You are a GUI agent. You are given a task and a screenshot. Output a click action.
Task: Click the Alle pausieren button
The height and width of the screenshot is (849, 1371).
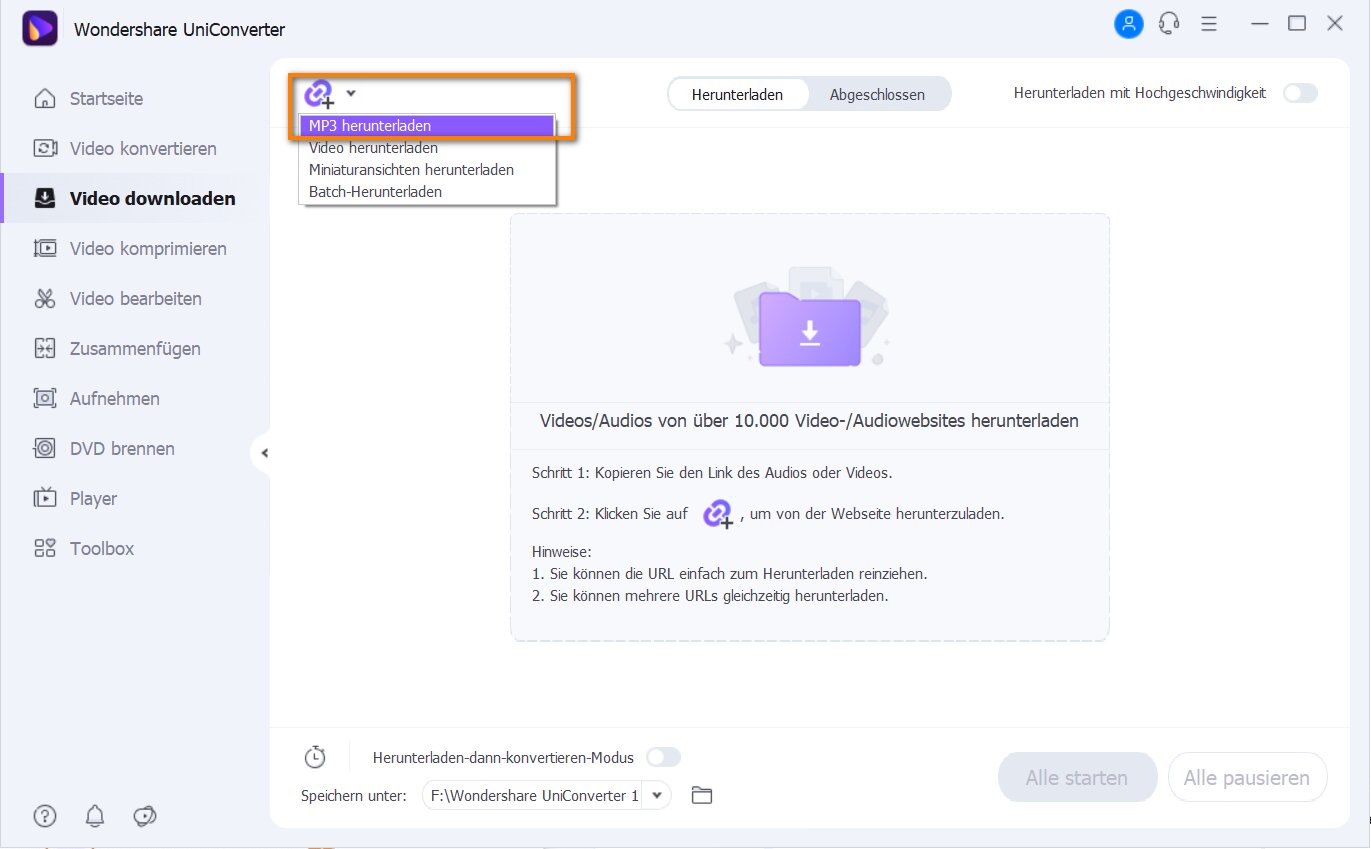tap(1247, 778)
